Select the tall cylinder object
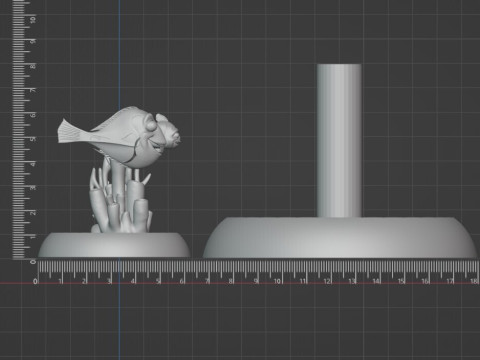Image resolution: width=480 pixels, height=360 pixels. click(x=339, y=141)
